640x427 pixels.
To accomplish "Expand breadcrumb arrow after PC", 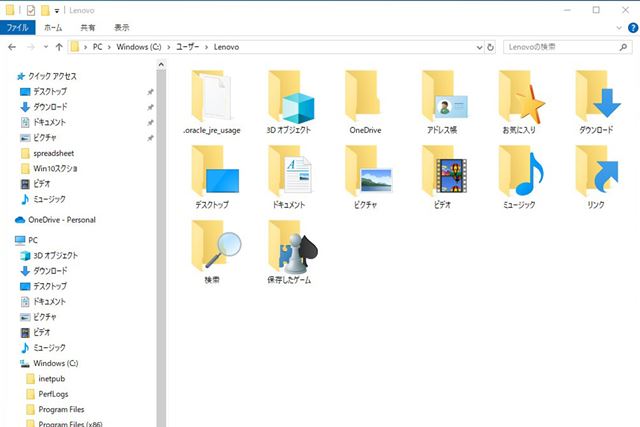I will (109, 47).
